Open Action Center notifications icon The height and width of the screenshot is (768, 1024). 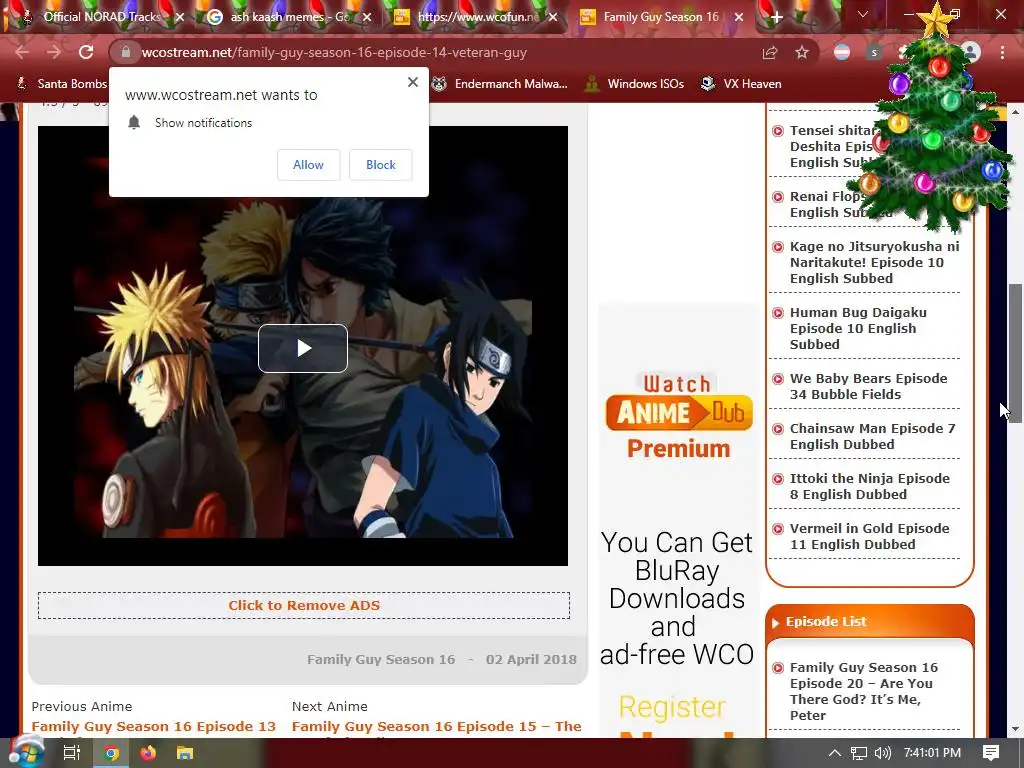coord(991,753)
